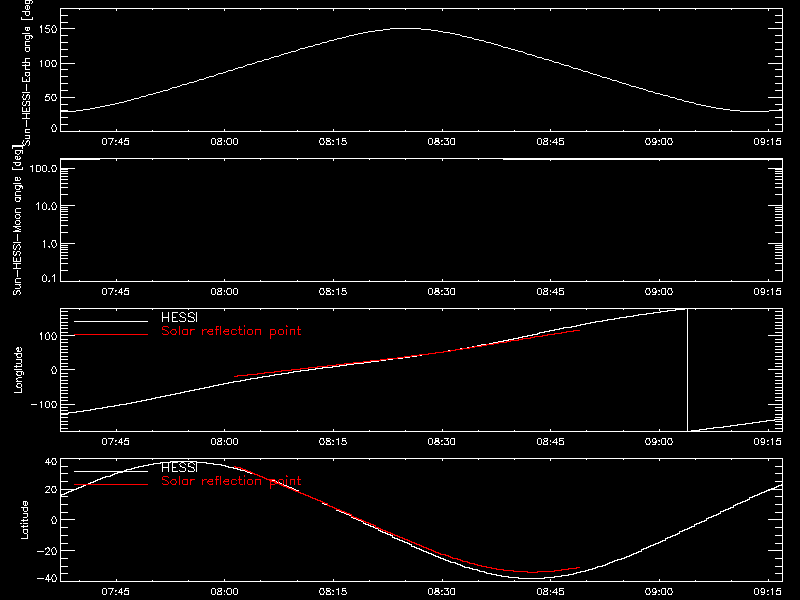The image size is (800, 600).
Task: Click 07:45 time label under Earth angle plot
Action: click(115, 142)
